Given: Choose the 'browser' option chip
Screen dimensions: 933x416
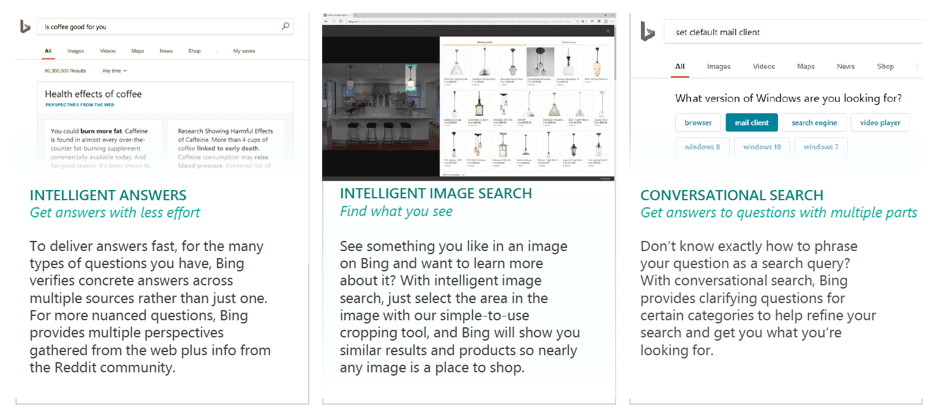Looking at the screenshot, I should click(x=698, y=123).
